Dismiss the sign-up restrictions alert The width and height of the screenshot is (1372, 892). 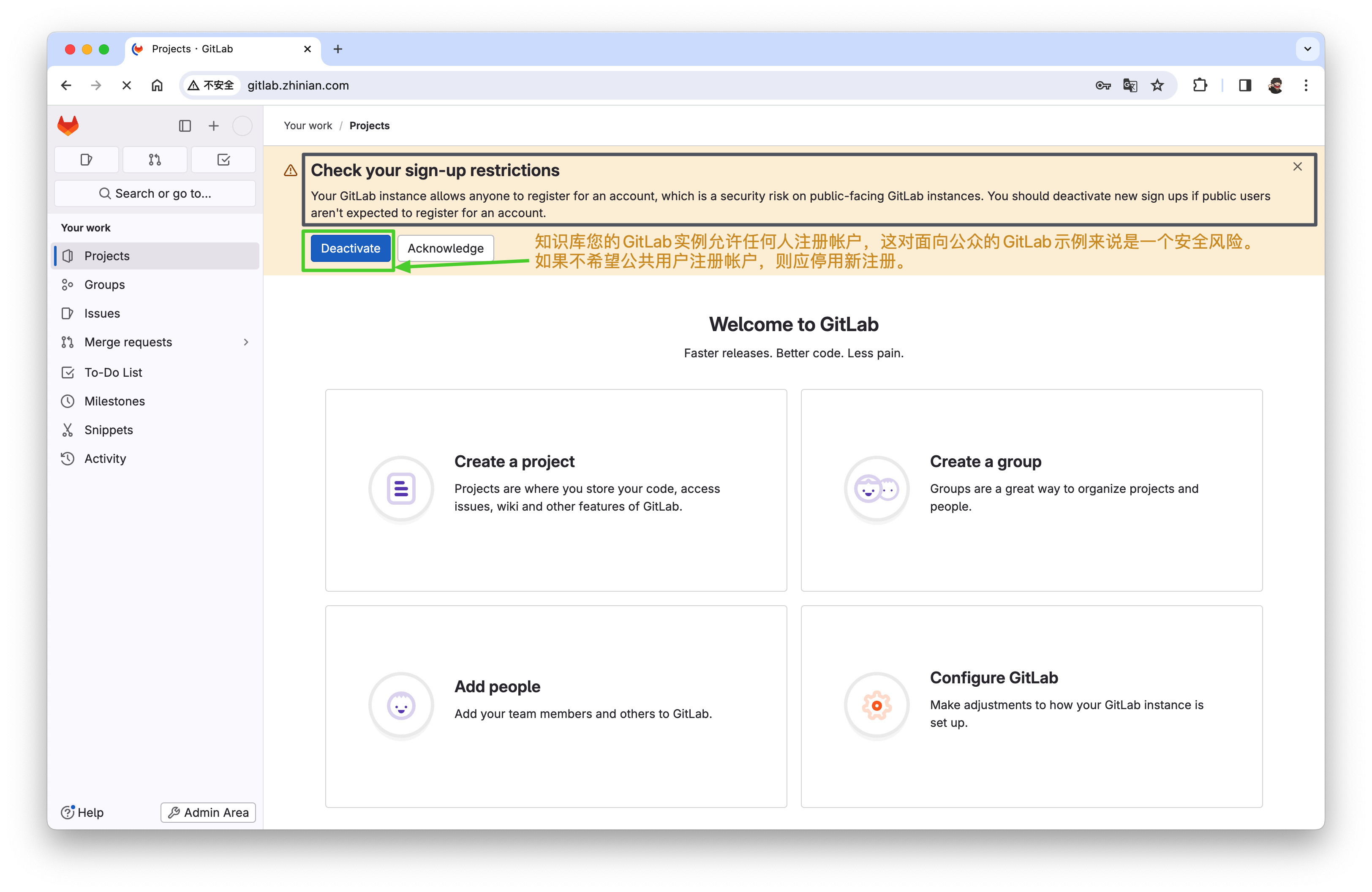click(1297, 166)
